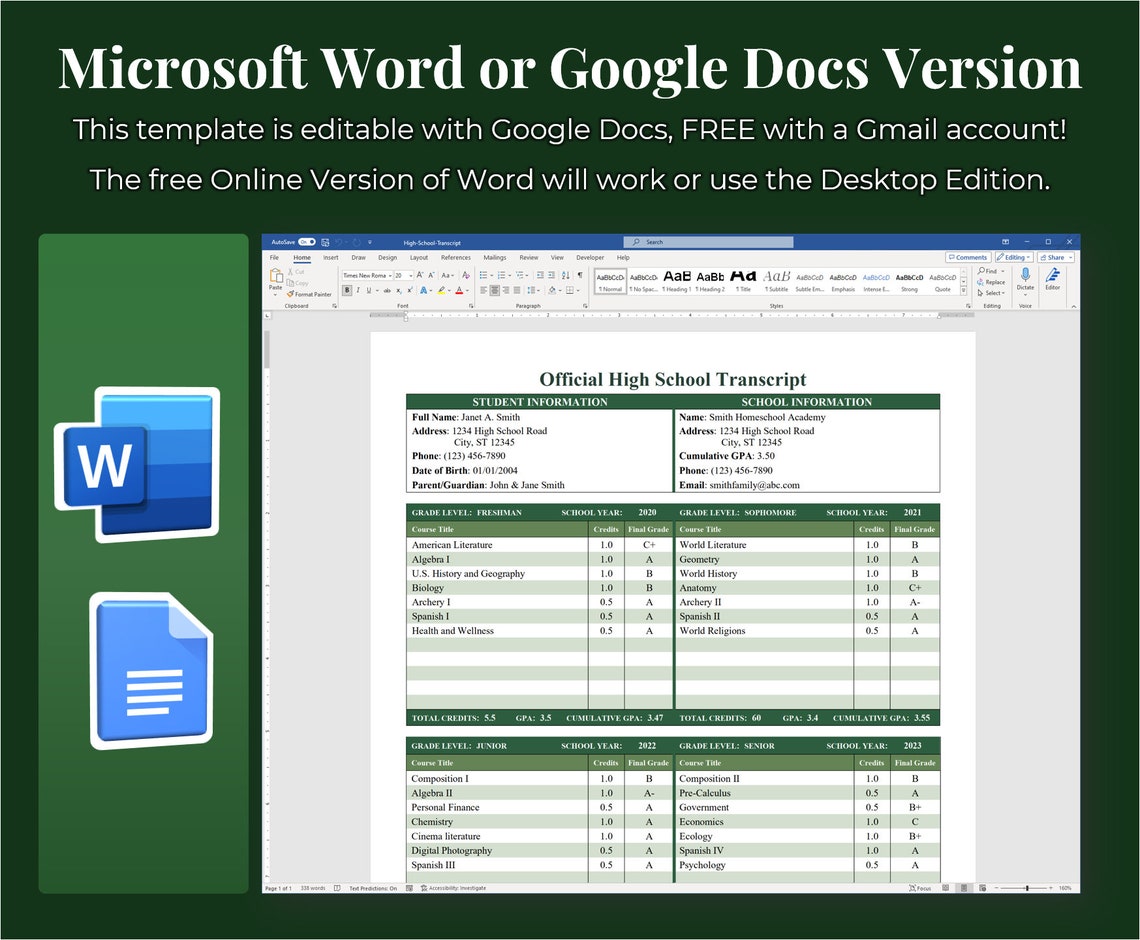
Task: Enable Focus mode from the status bar
Action: click(x=919, y=885)
